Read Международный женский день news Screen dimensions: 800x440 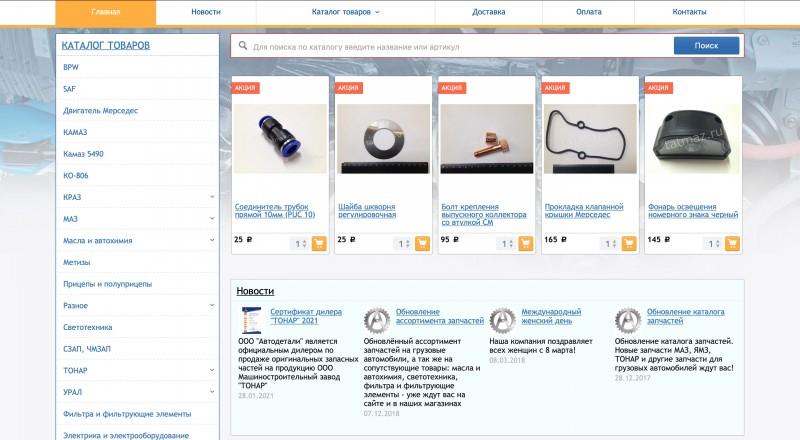point(551,316)
